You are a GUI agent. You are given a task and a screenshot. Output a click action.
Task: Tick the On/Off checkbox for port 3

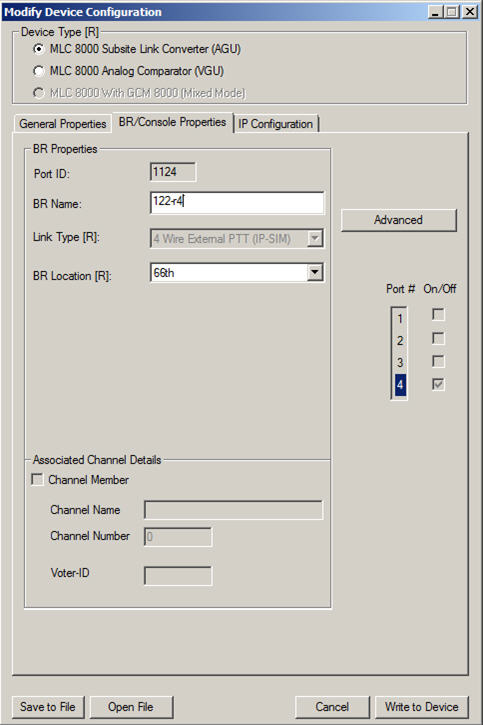(438, 361)
